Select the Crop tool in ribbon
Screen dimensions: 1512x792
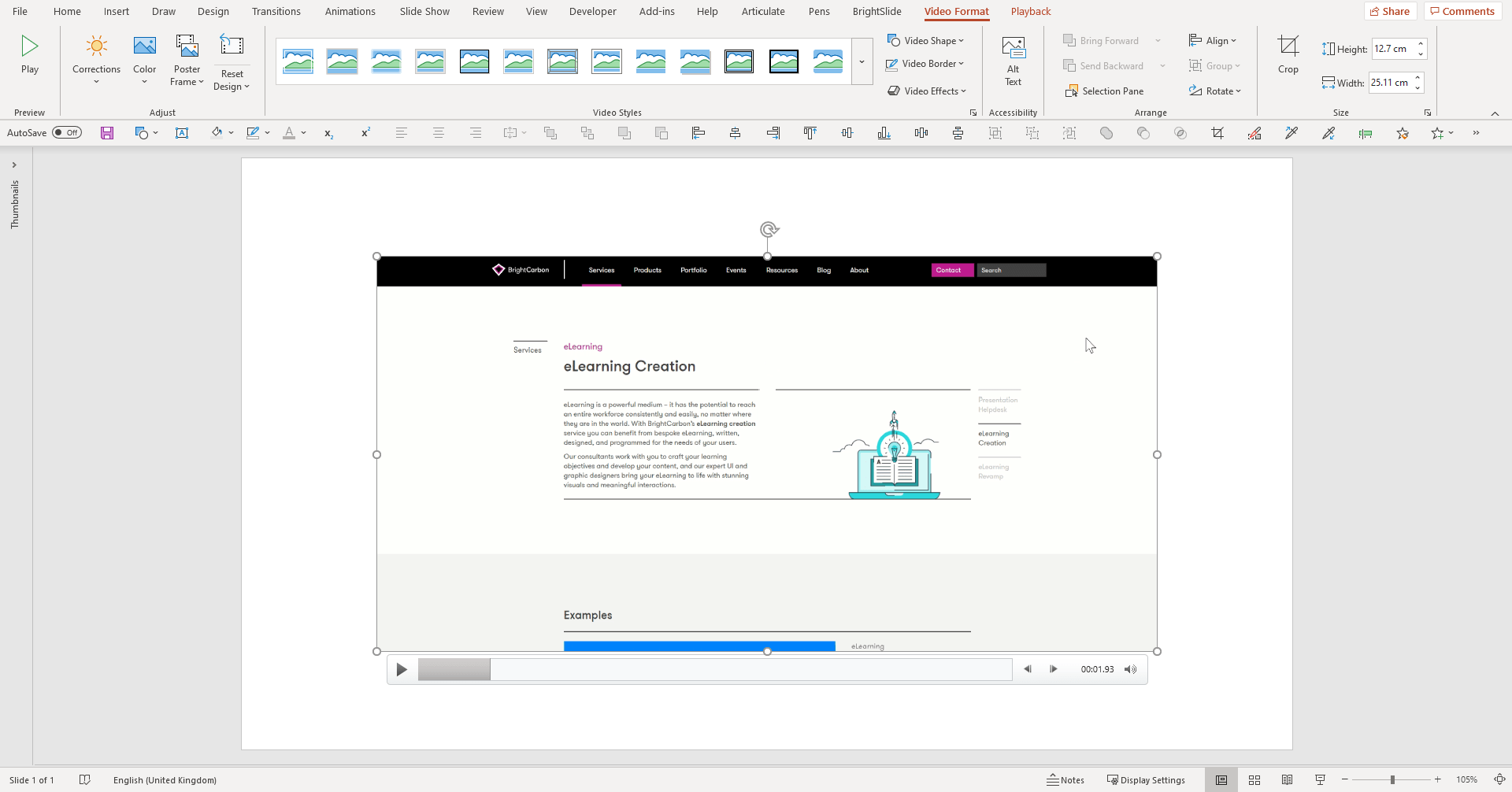point(1288,54)
